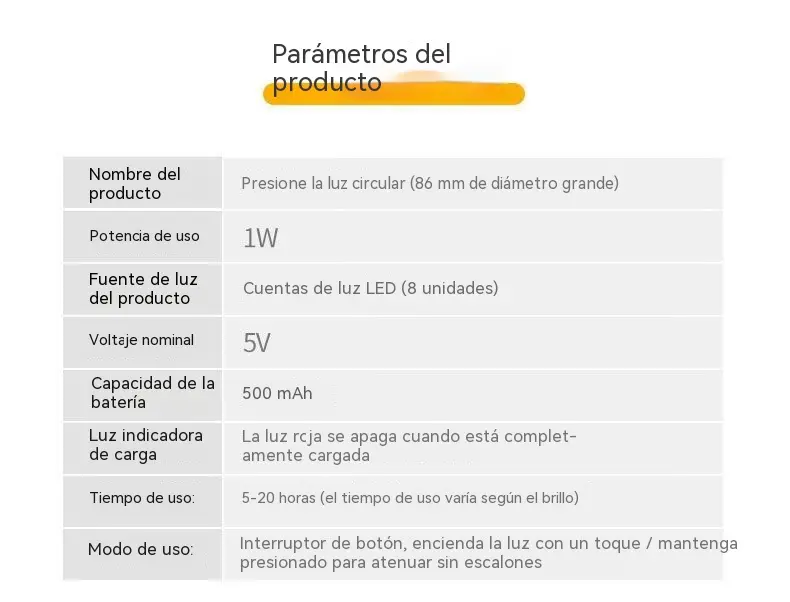
Task: Select the 'Capacidad de la batería' label
Action: (x=153, y=393)
